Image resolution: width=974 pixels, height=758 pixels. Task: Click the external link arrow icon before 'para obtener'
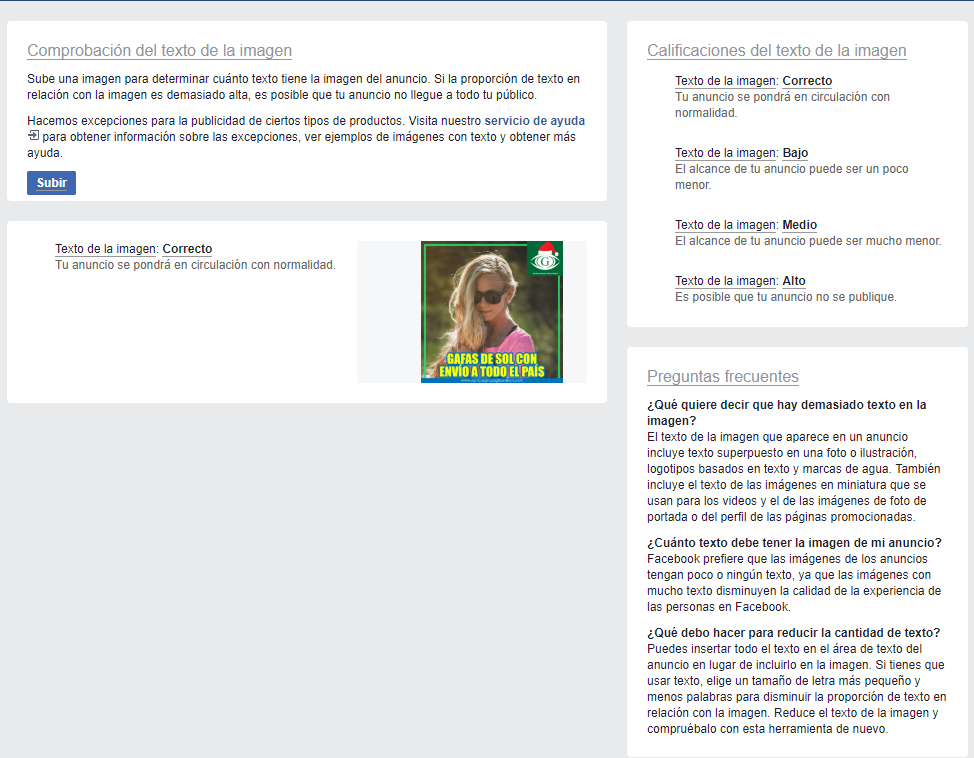(34, 135)
